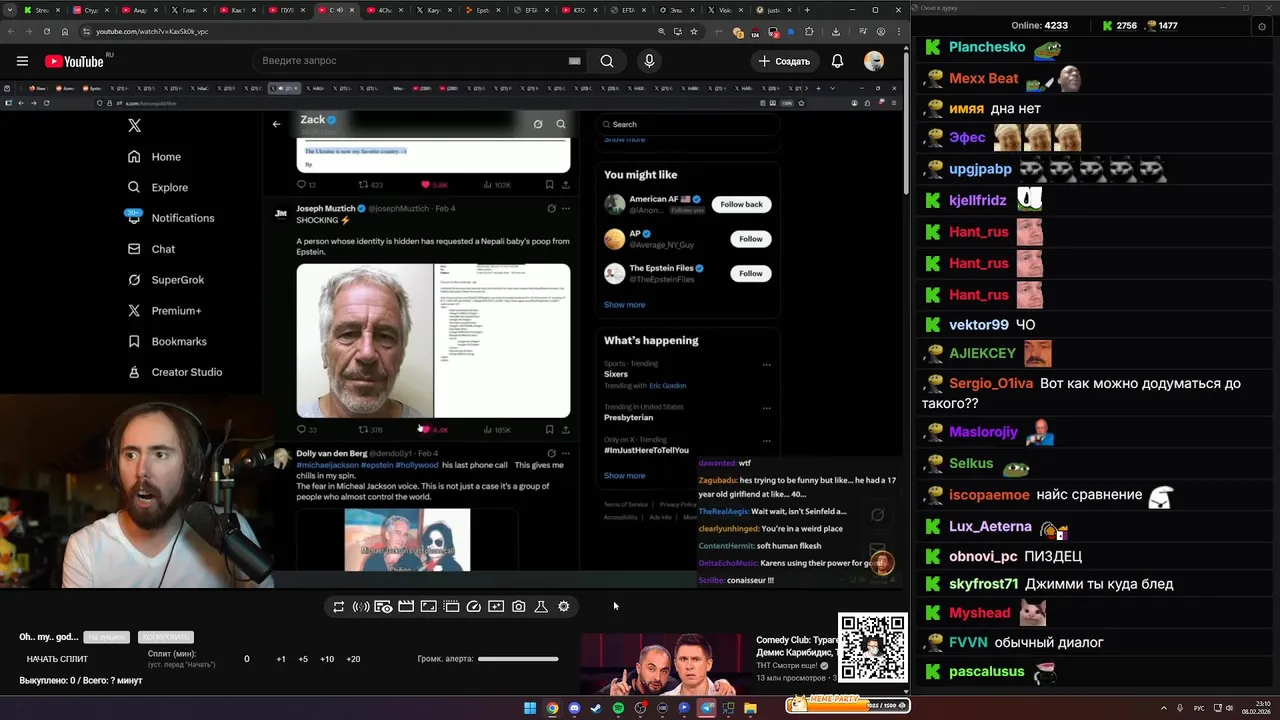Open the gear settings icon in the player toolbar

coord(564,606)
